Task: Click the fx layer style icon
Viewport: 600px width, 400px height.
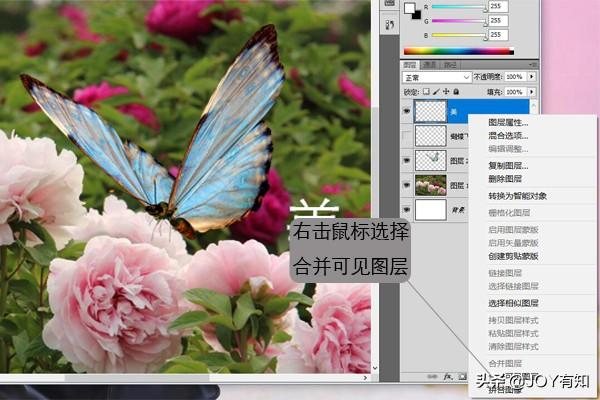Action: click(448, 377)
